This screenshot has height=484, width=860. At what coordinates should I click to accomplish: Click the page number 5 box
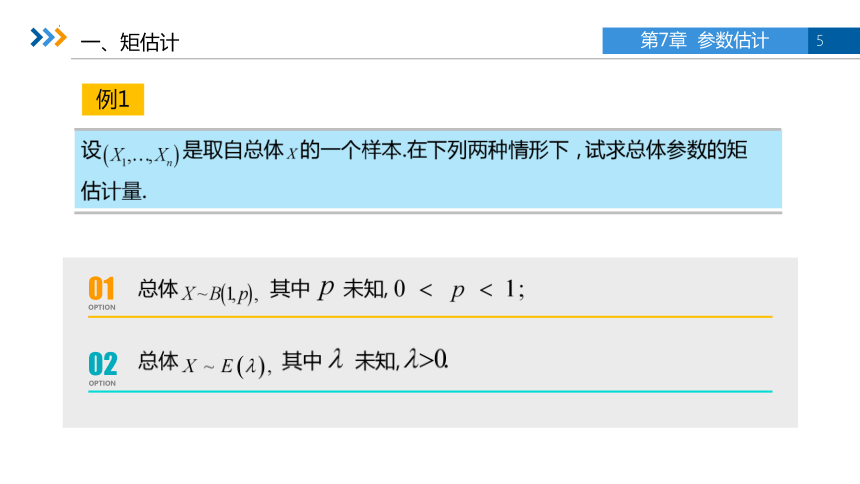pos(834,41)
